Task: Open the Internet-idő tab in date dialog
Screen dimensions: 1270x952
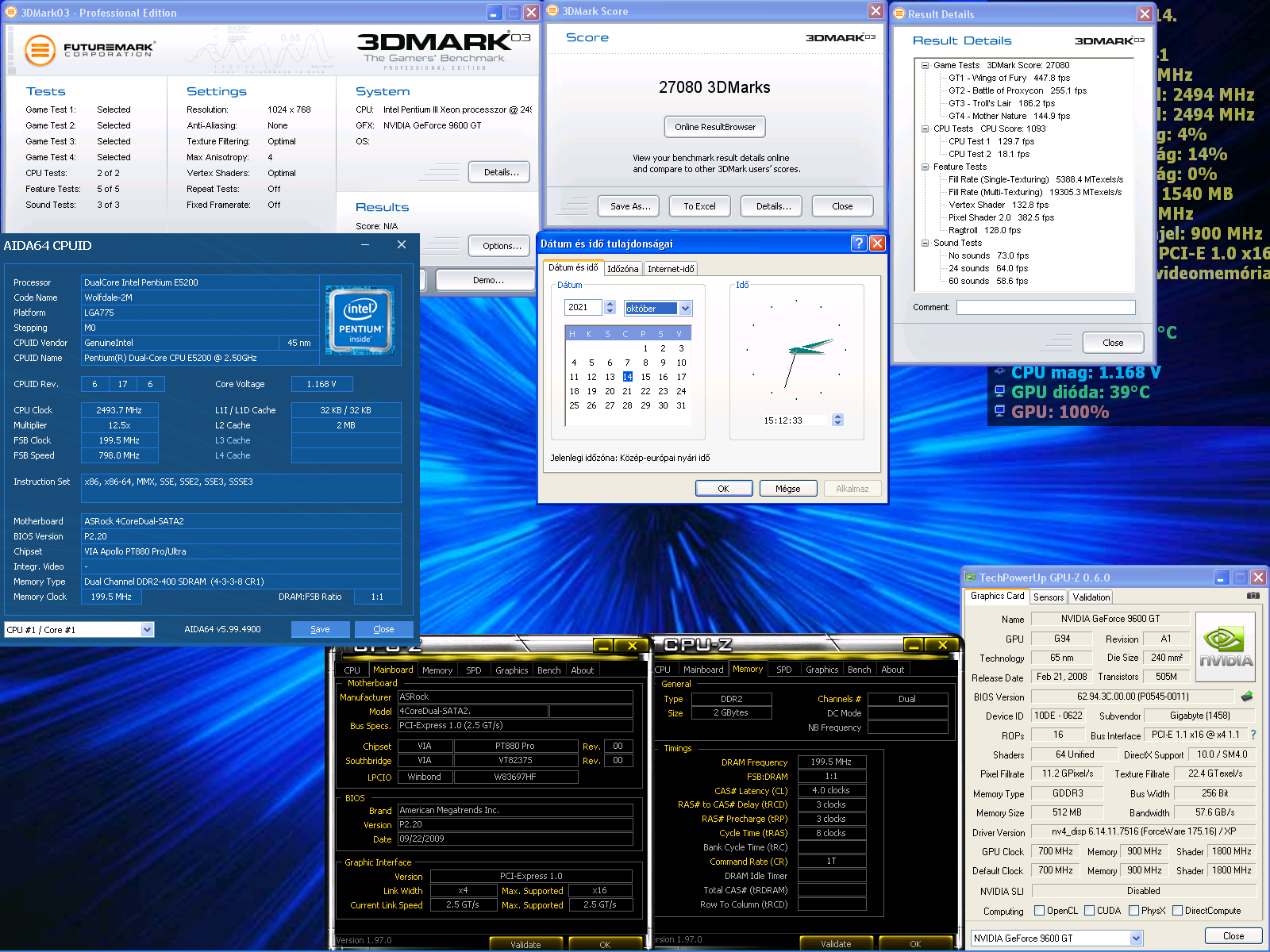Action: click(671, 269)
